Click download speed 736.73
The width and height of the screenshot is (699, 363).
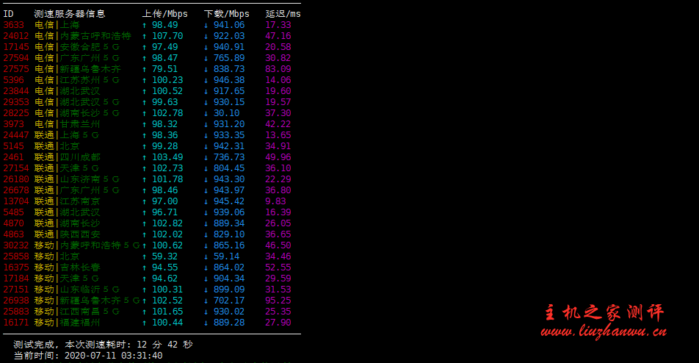coord(229,157)
